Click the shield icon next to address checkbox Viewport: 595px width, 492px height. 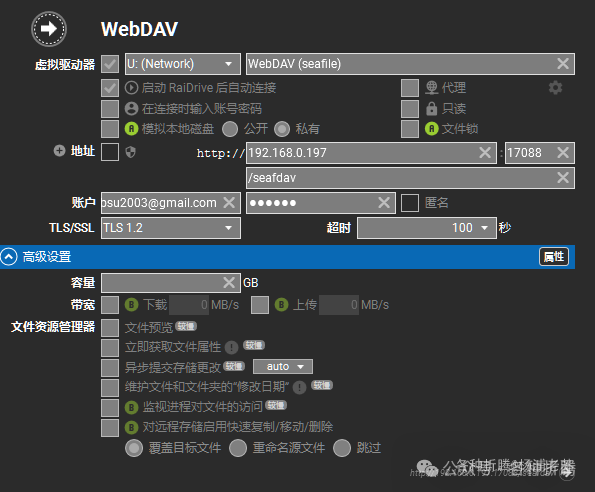point(131,152)
